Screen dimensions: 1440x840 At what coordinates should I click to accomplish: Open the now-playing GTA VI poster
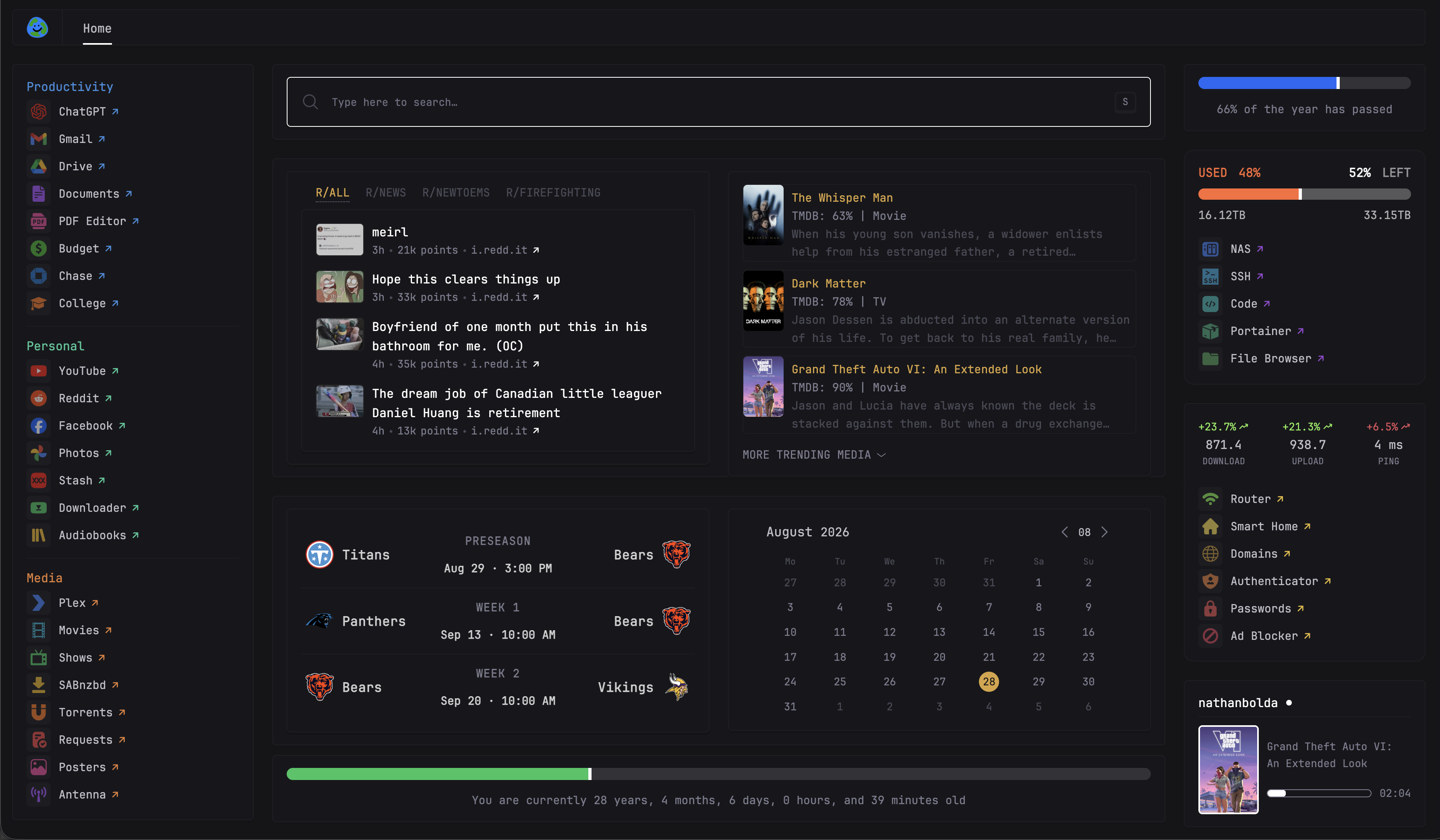1228,769
